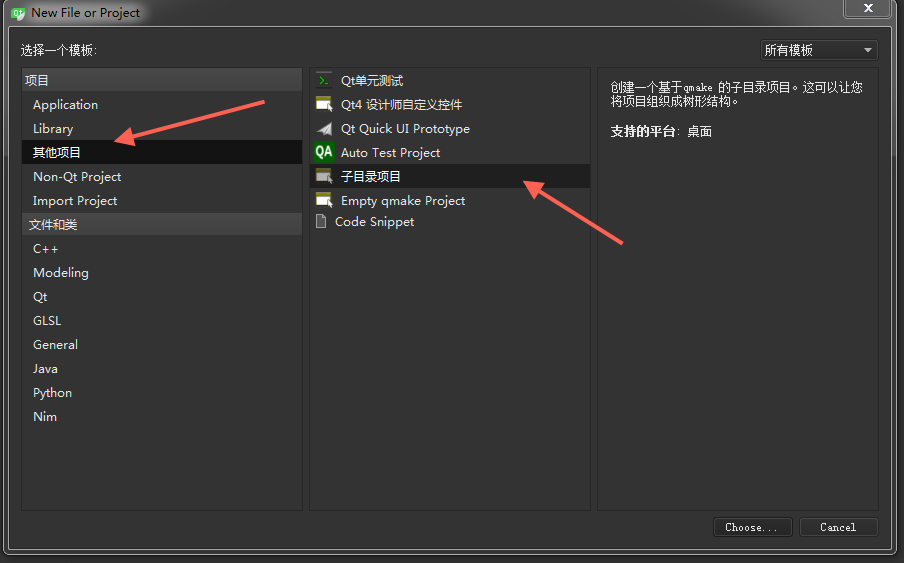Choose the Qt4 设计师自定义控件 template

[x=450, y=104]
